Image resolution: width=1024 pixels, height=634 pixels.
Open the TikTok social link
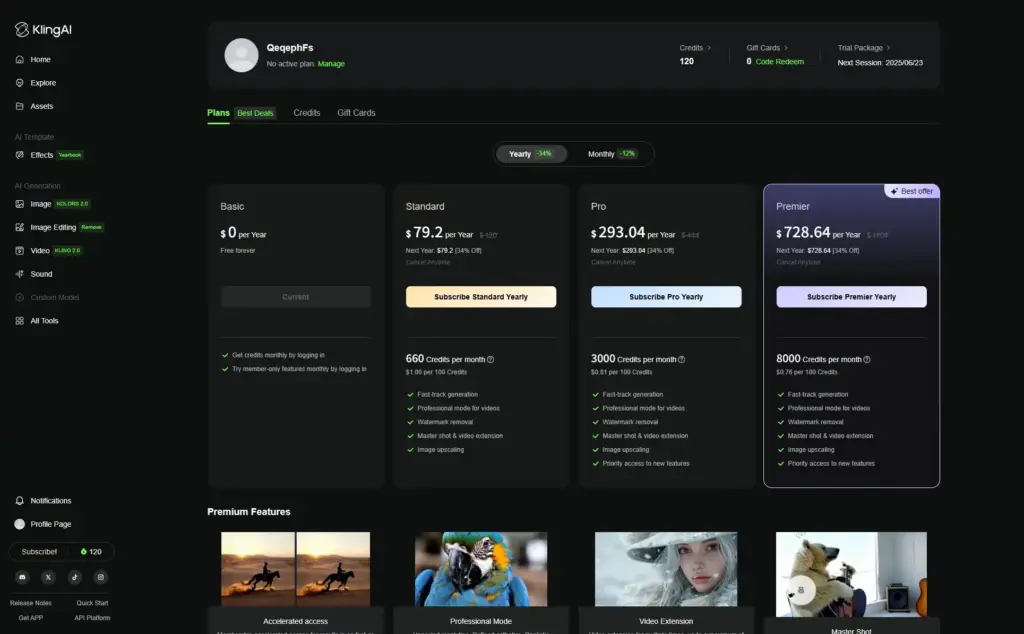point(74,577)
